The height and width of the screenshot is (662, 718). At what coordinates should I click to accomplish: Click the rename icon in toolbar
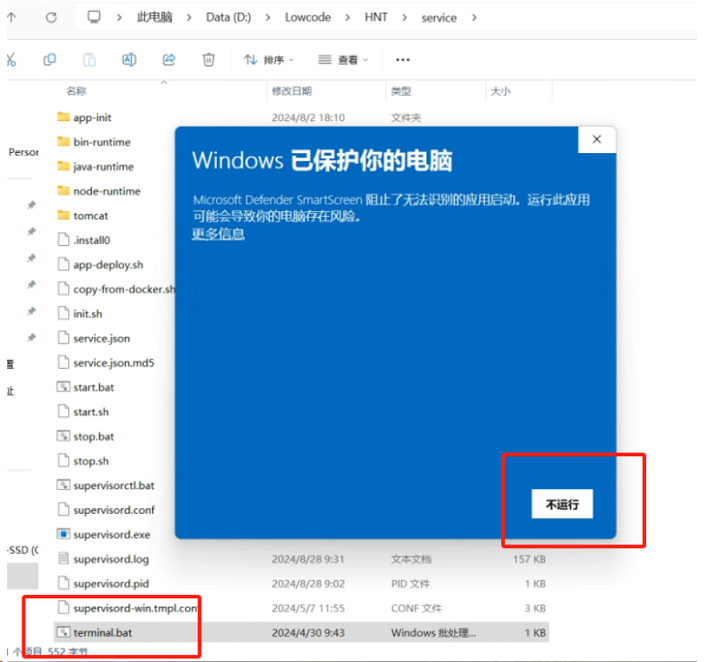click(129, 60)
